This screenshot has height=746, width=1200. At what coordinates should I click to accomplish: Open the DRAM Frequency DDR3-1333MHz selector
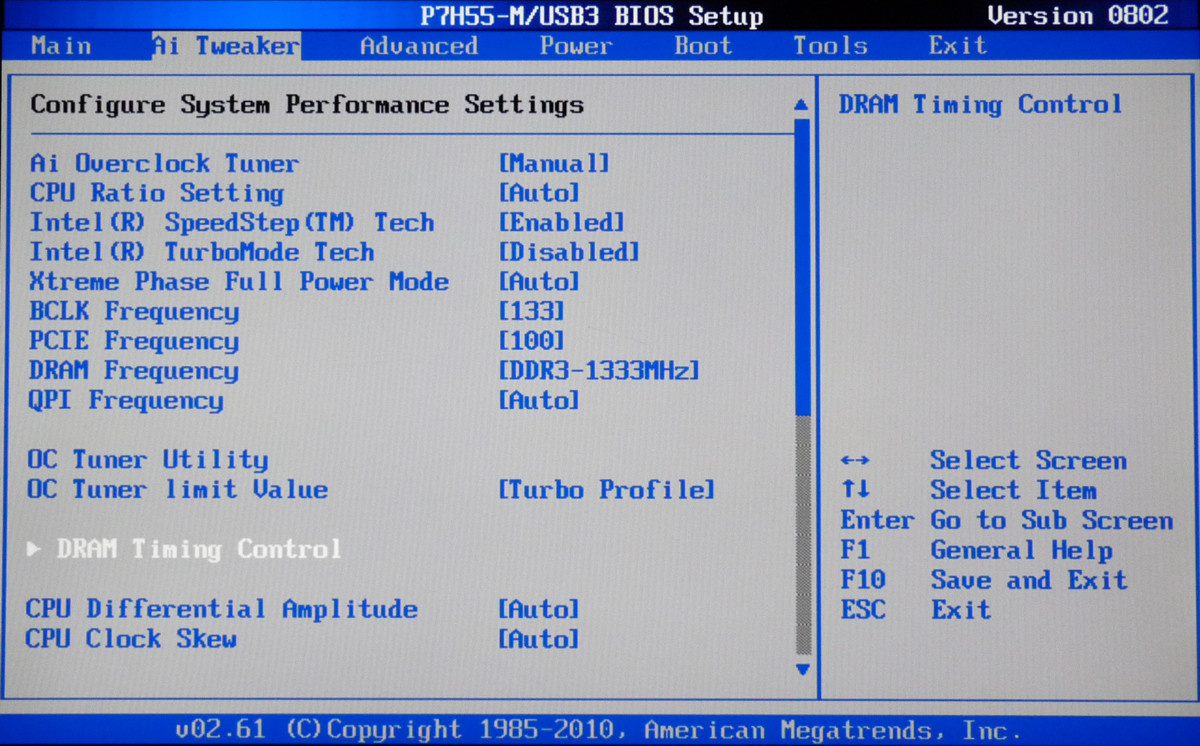pos(598,371)
